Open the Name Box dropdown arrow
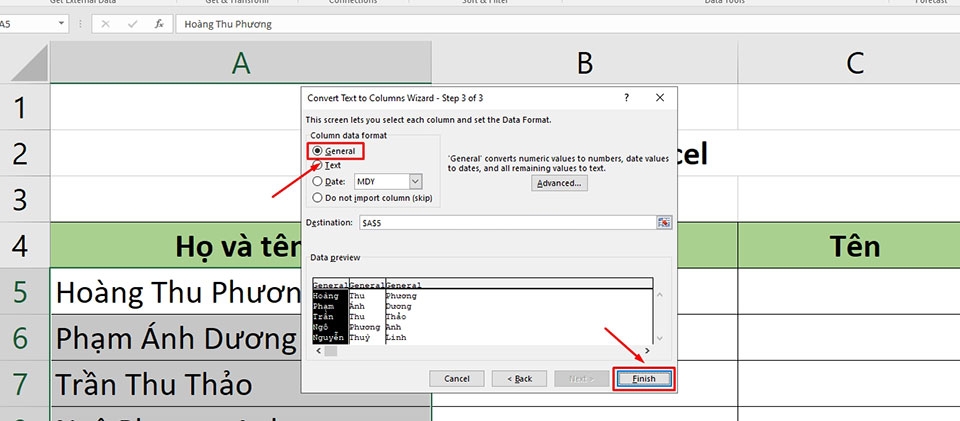This screenshot has width=960, height=421. (x=61, y=24)
